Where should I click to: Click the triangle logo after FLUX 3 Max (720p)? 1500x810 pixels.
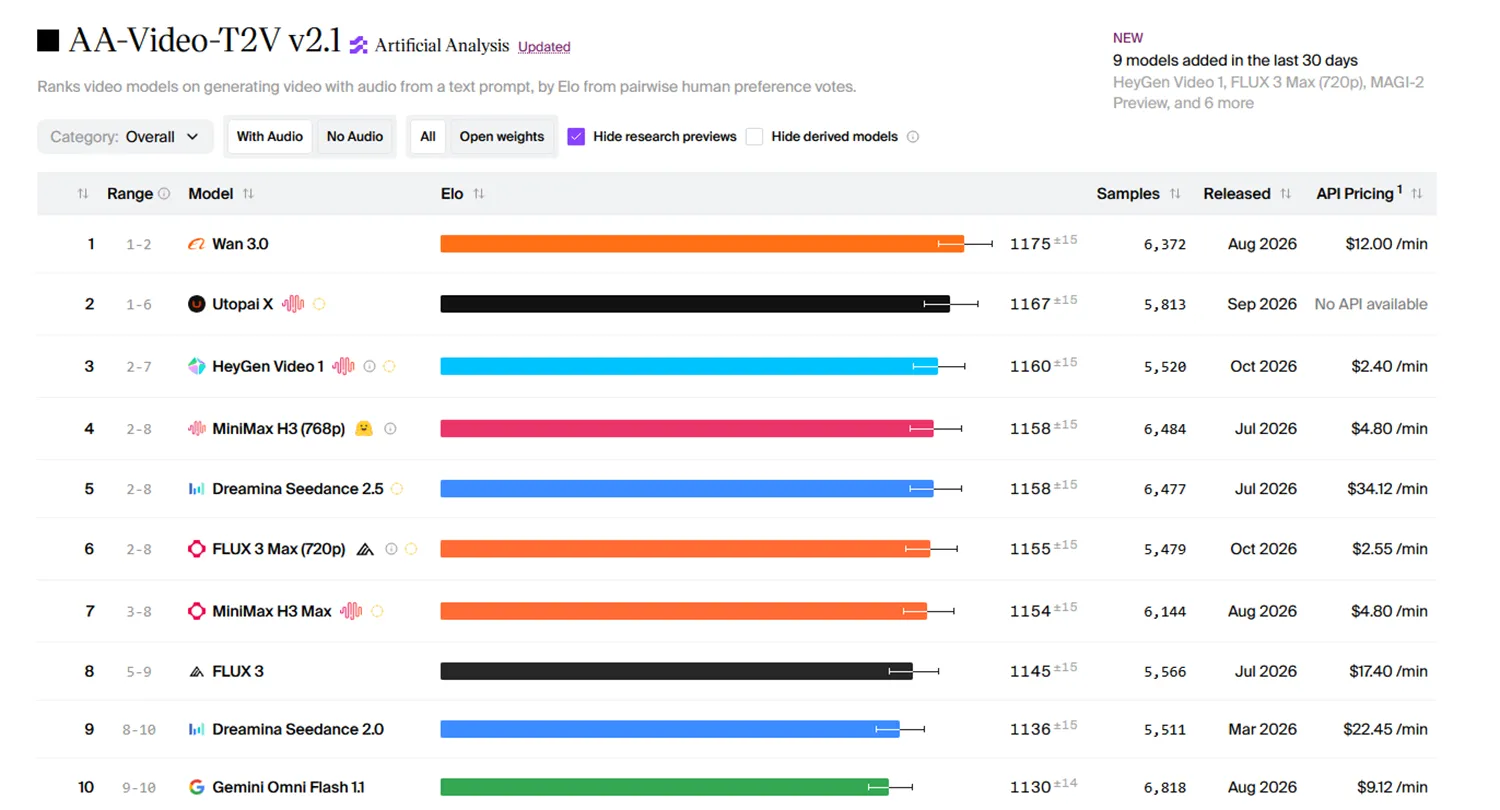pos(365,549)
